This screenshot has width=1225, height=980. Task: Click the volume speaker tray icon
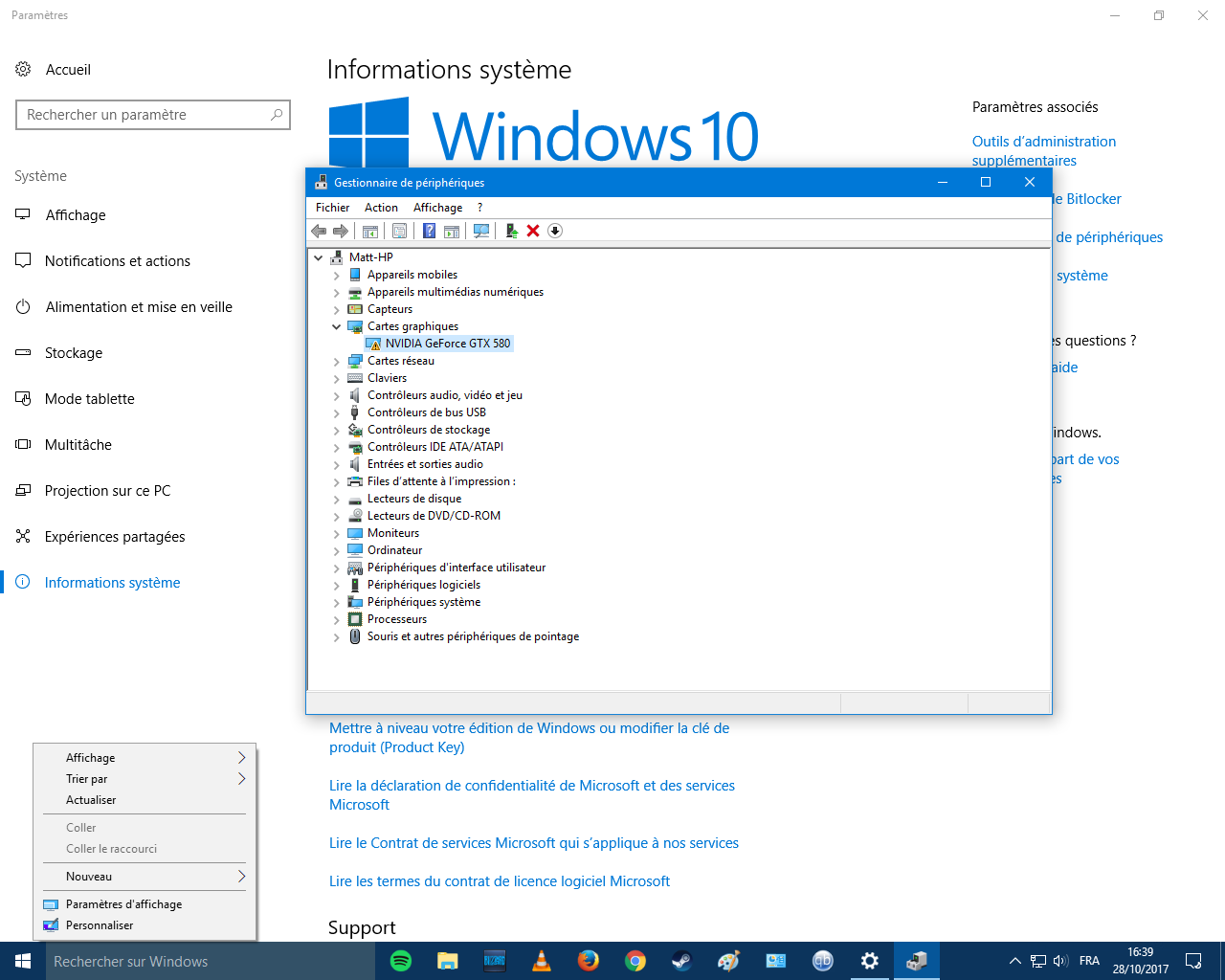tap(1060, 961)
